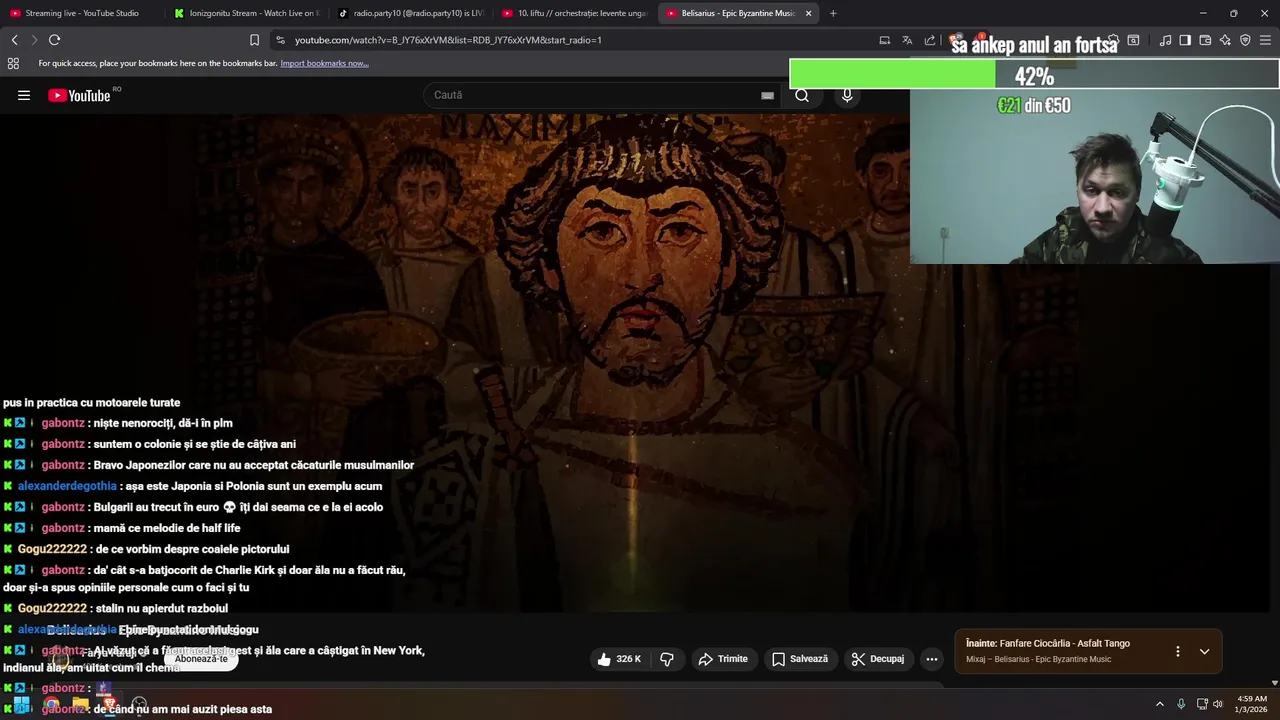
Task: Go back with the browser back arrow
Action: coord(14,40)
